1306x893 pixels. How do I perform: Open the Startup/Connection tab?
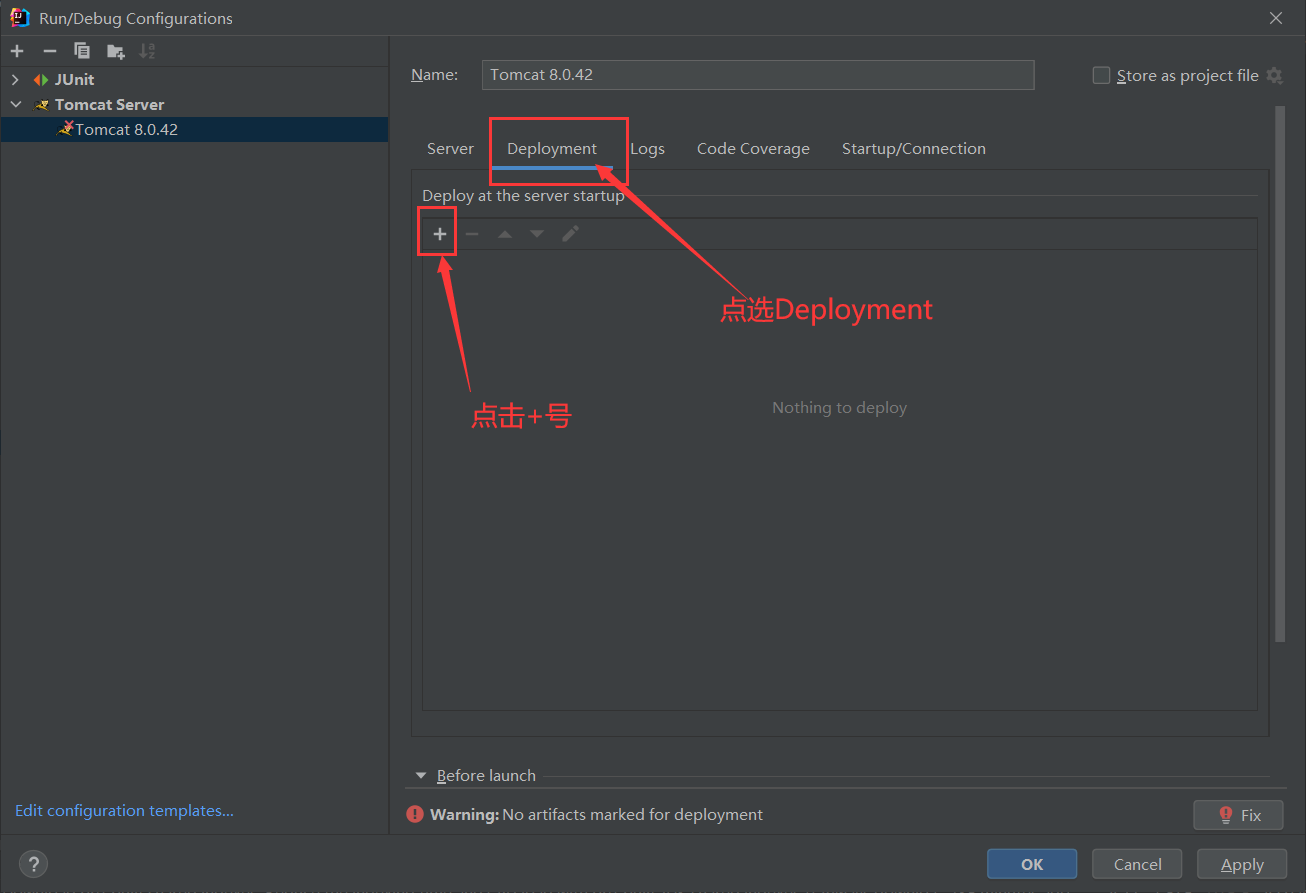click(x=914, y=149)
